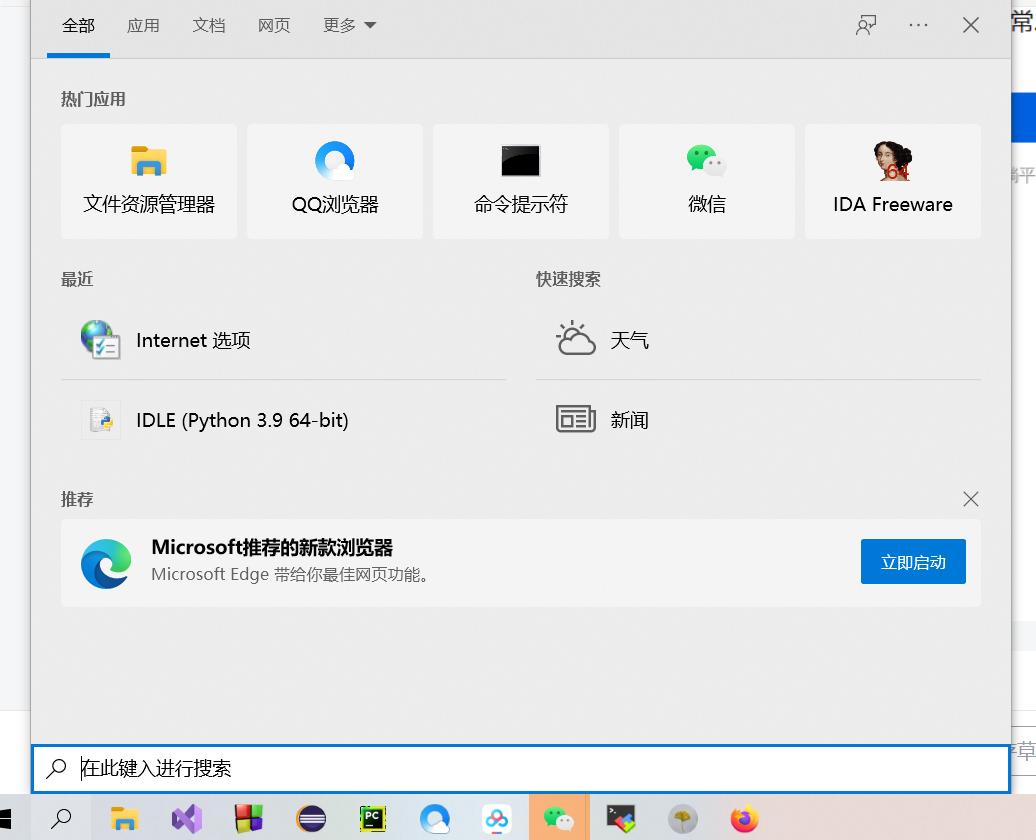This screenshot has height=840, width=1036.
Task: Open the three-dot options menu
Action: point(918,26)
